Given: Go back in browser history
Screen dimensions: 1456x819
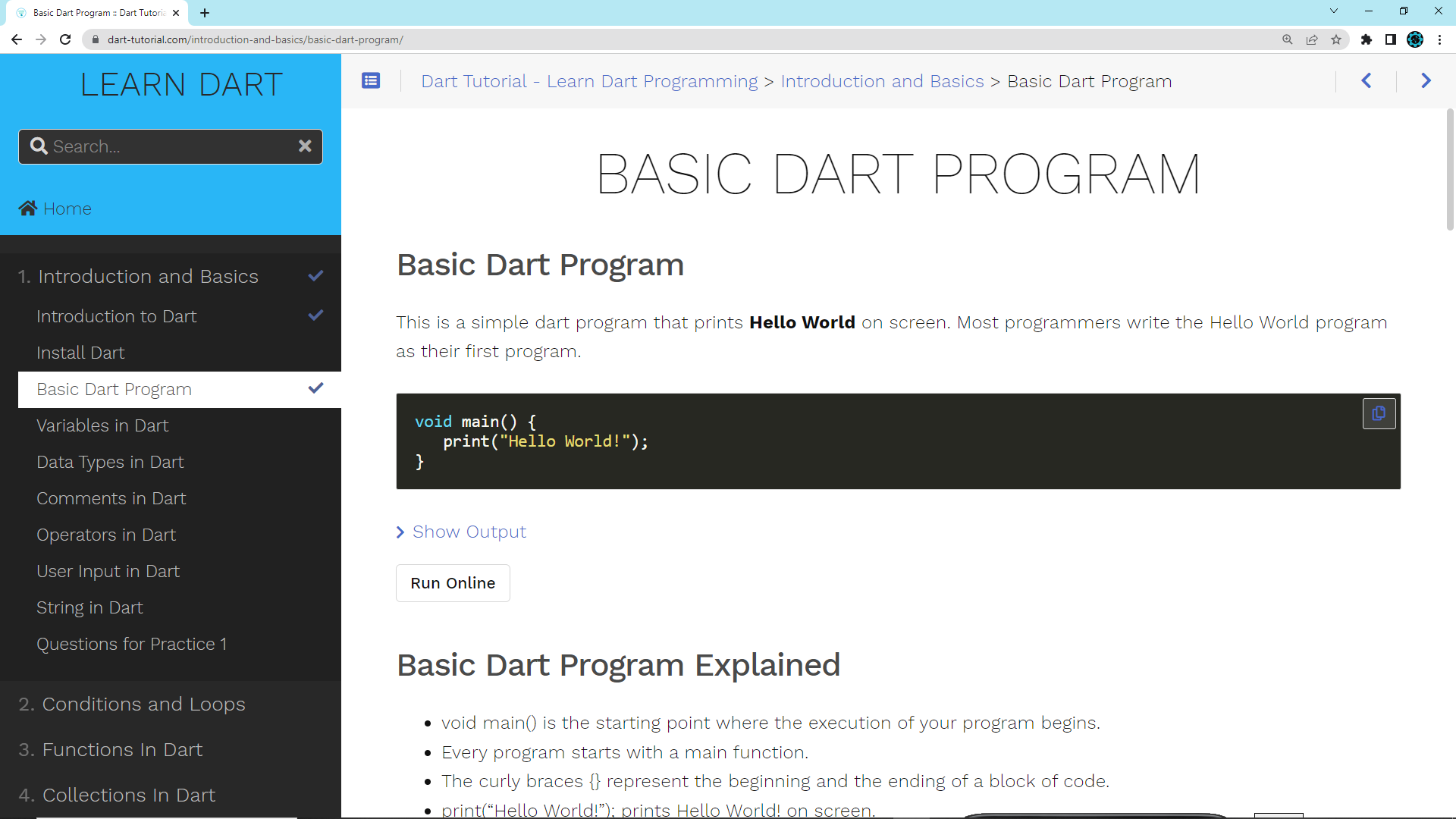Looking at the screenshot, I should (x=17, y=39).
